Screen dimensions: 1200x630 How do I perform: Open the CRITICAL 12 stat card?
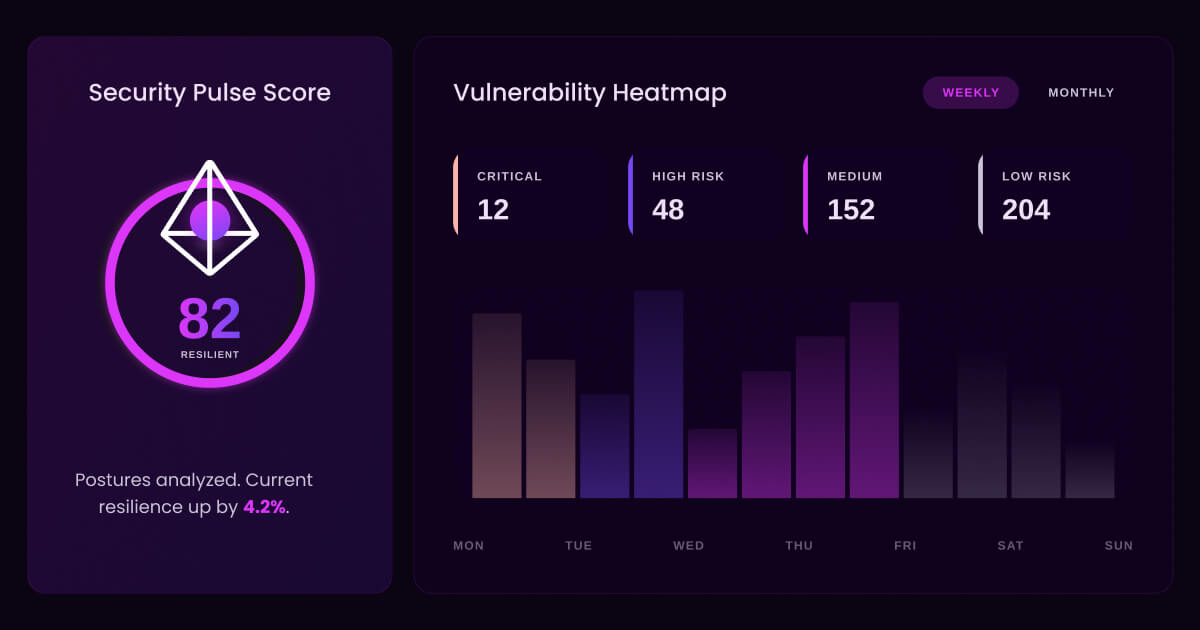529,195
